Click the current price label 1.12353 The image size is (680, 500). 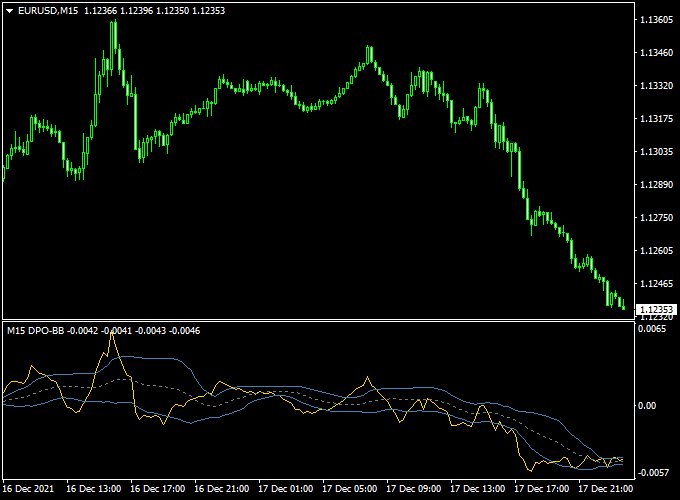656,309
